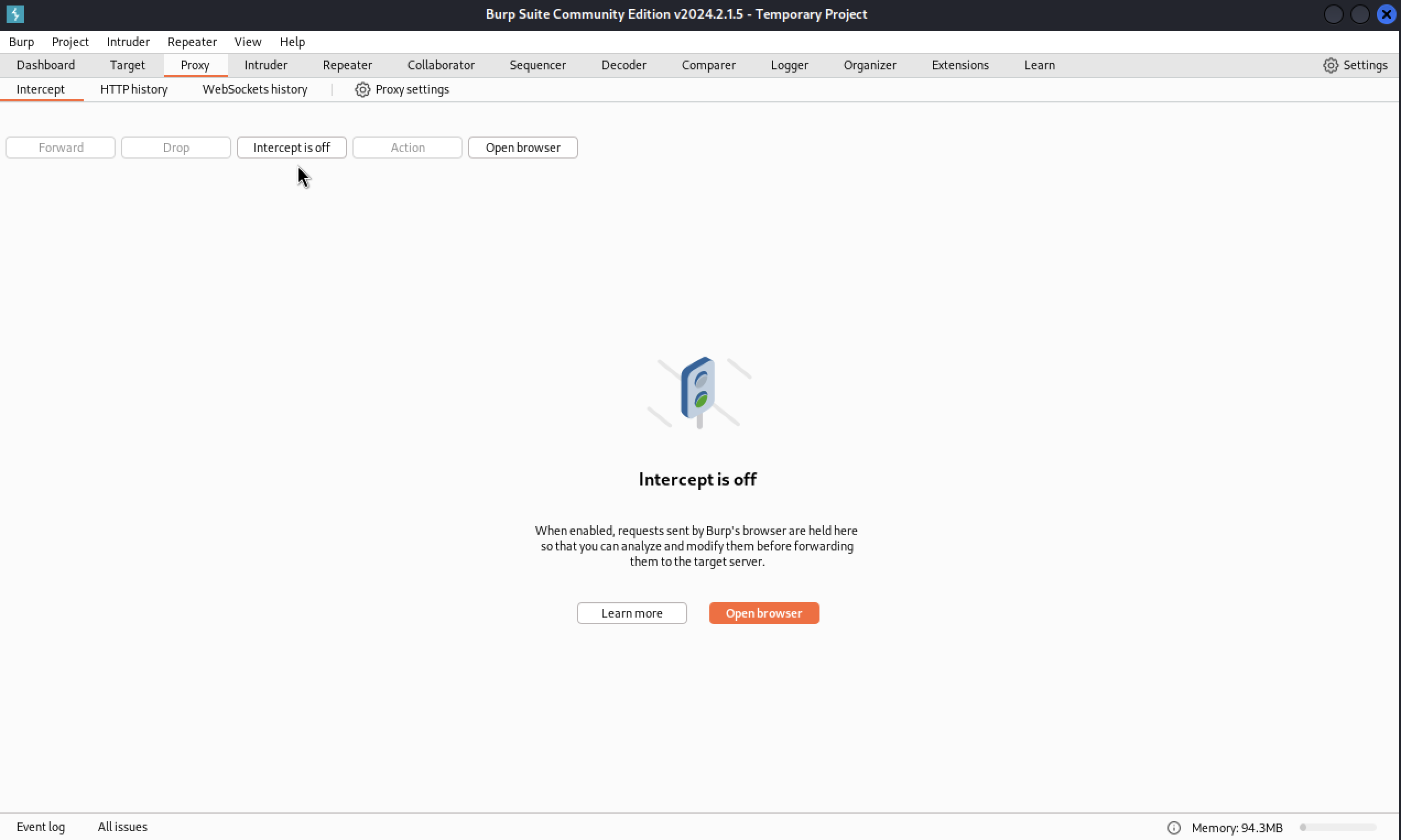
Task: Click the Settings gear icon
Action: pos(1330,65)
